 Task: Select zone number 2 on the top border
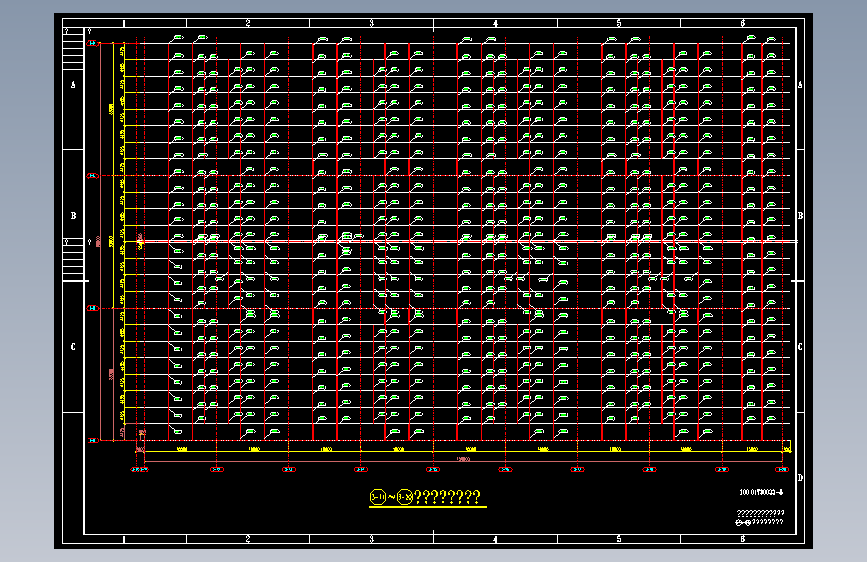248,23
